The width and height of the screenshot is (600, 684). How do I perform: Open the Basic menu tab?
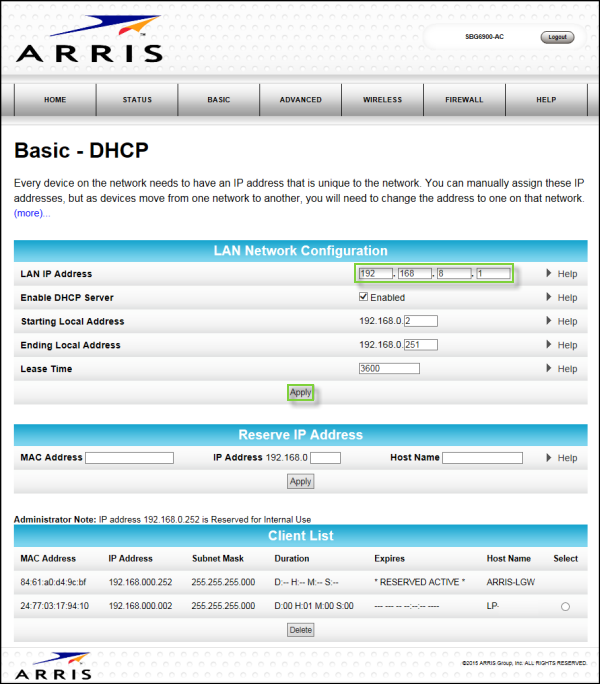click(x=218, y=100)
